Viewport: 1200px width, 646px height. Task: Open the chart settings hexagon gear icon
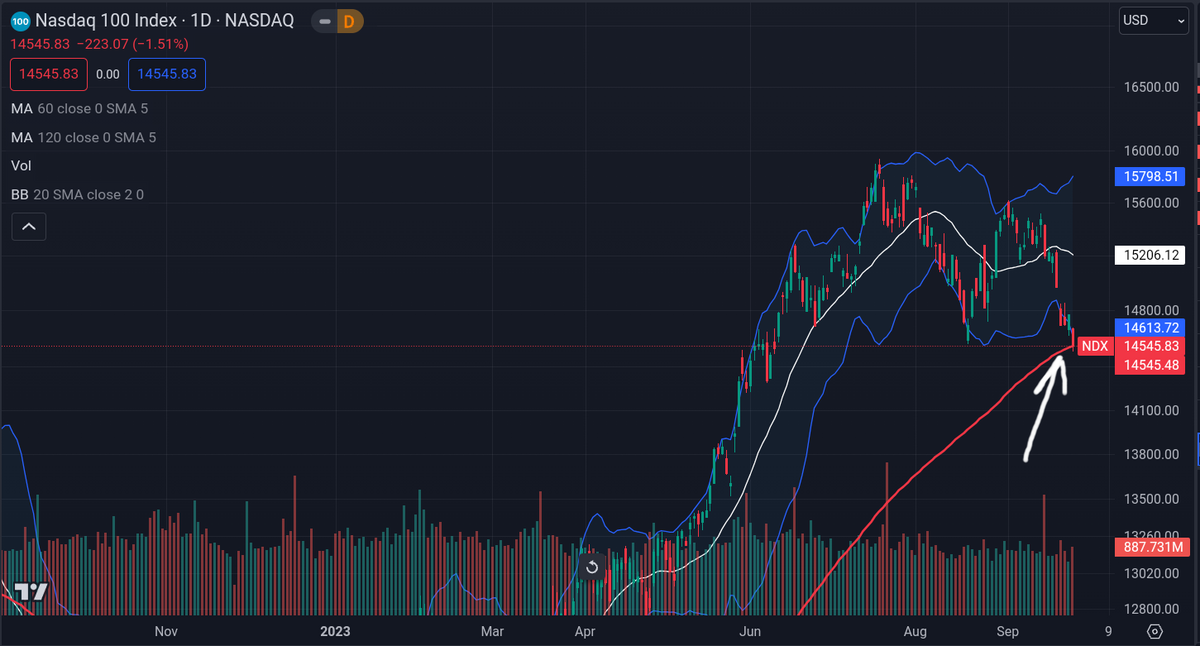[1155, 631]
